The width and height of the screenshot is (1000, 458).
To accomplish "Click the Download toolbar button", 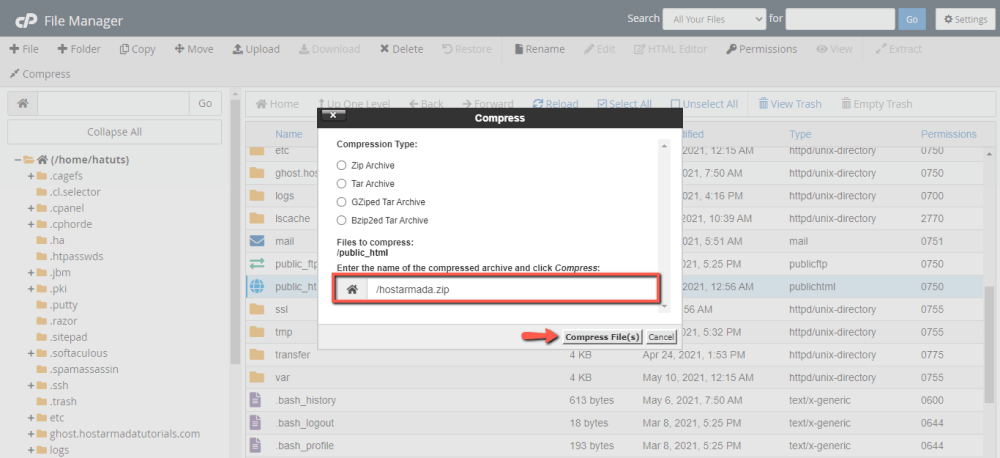I will (329, 49).
